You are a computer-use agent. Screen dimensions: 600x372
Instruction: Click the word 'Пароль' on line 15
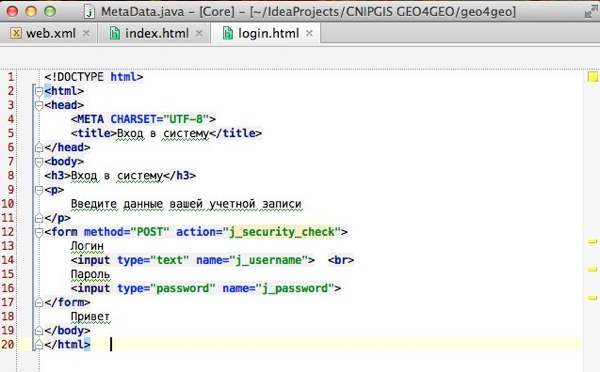tap(90, 274)
